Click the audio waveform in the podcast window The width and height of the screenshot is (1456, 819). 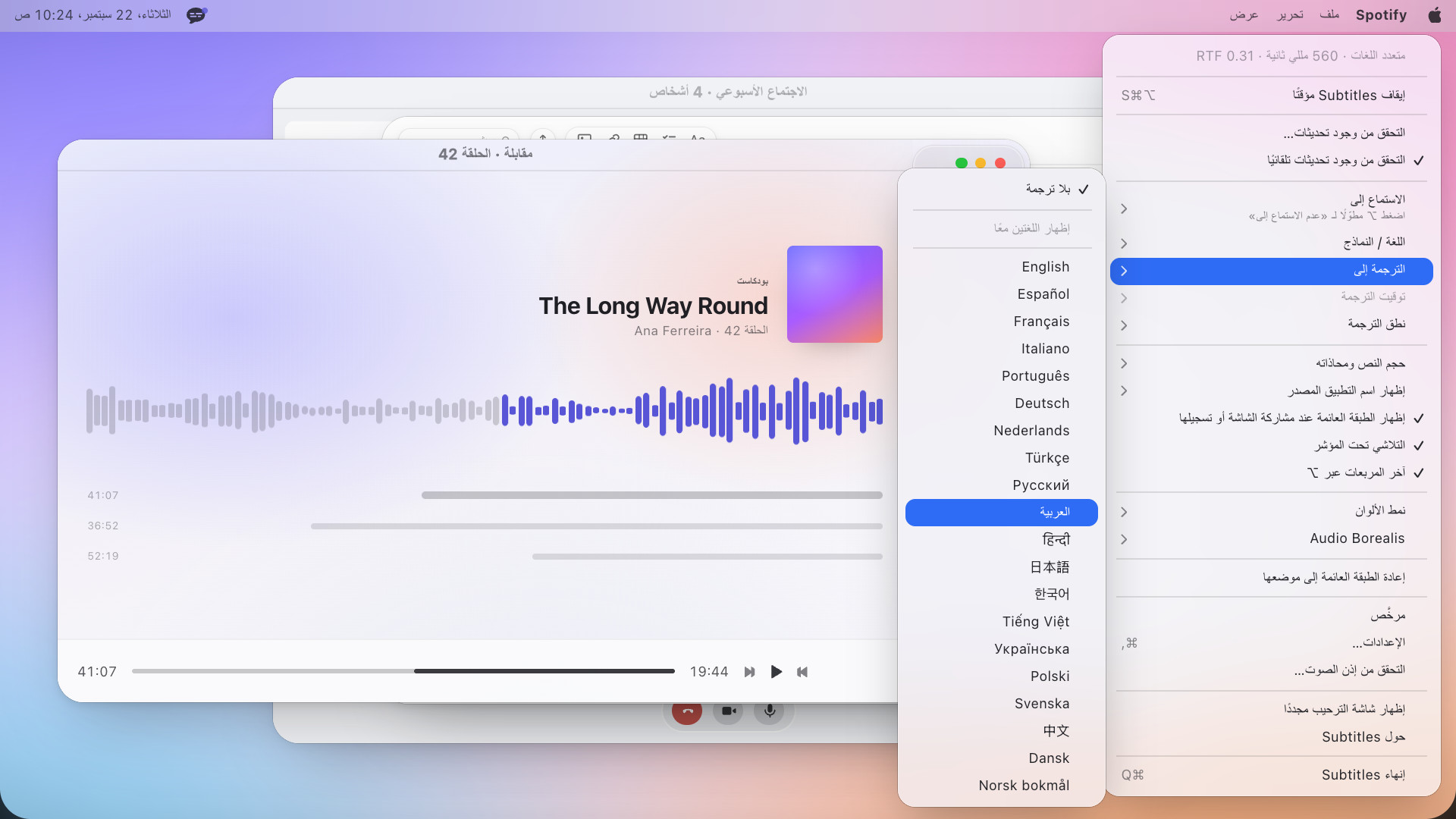pyautogui.click(x=485, y=411)
